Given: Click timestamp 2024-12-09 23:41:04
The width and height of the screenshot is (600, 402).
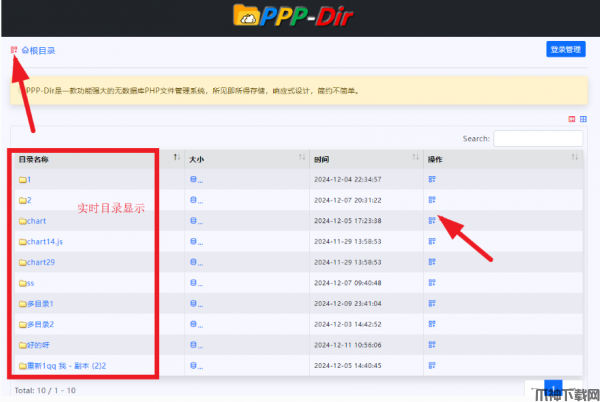Looking at the screenshot, I should [347, 304].
